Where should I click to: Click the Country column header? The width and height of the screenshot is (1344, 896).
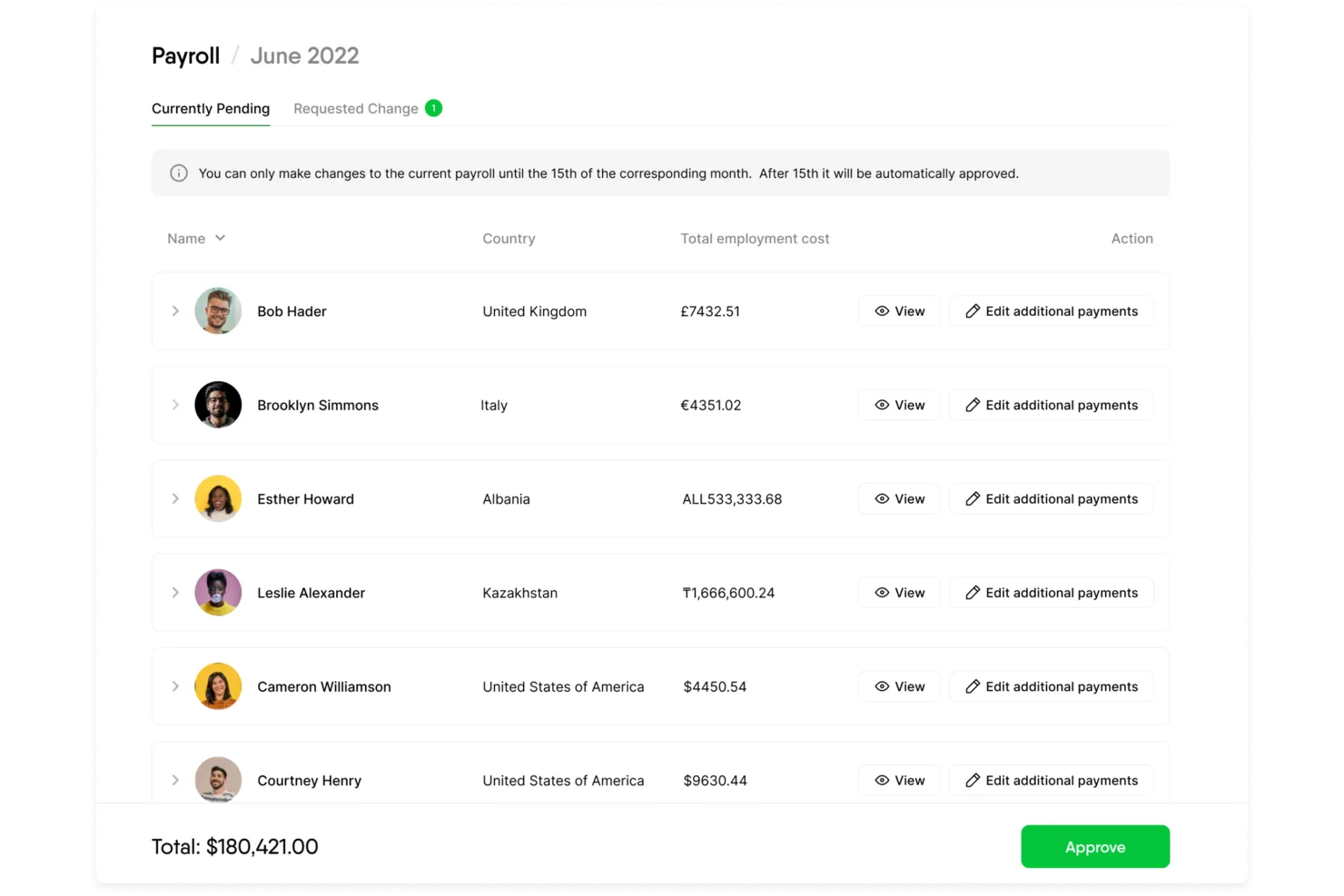point(509,239)
